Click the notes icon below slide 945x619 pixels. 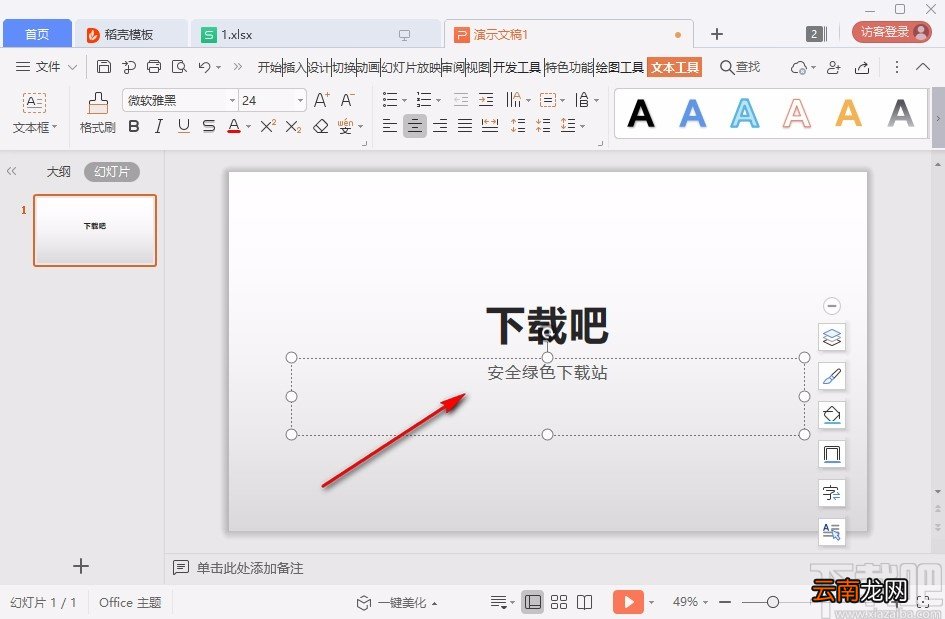point(181,567)
